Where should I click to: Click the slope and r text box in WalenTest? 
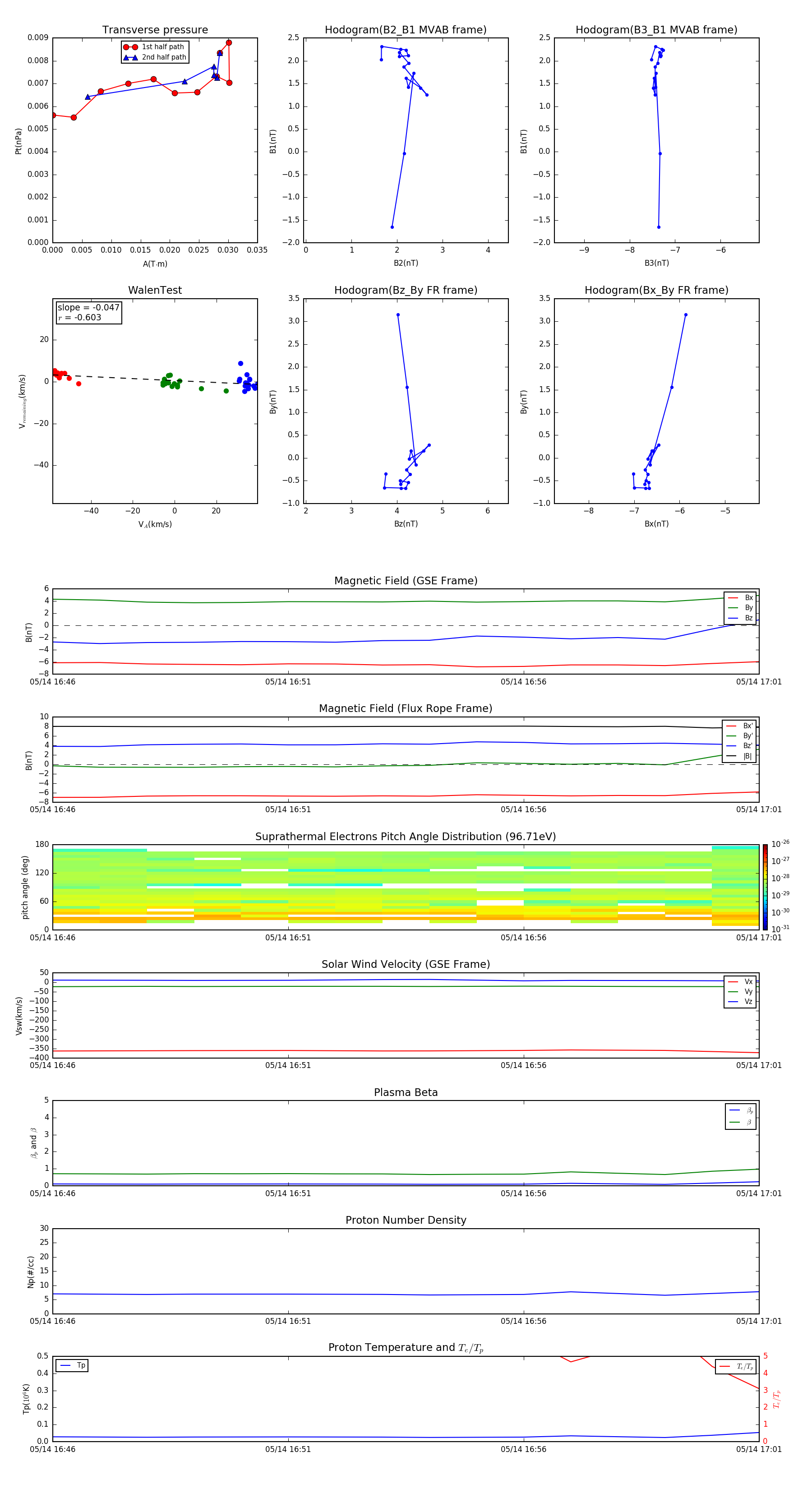pos(88,313)
